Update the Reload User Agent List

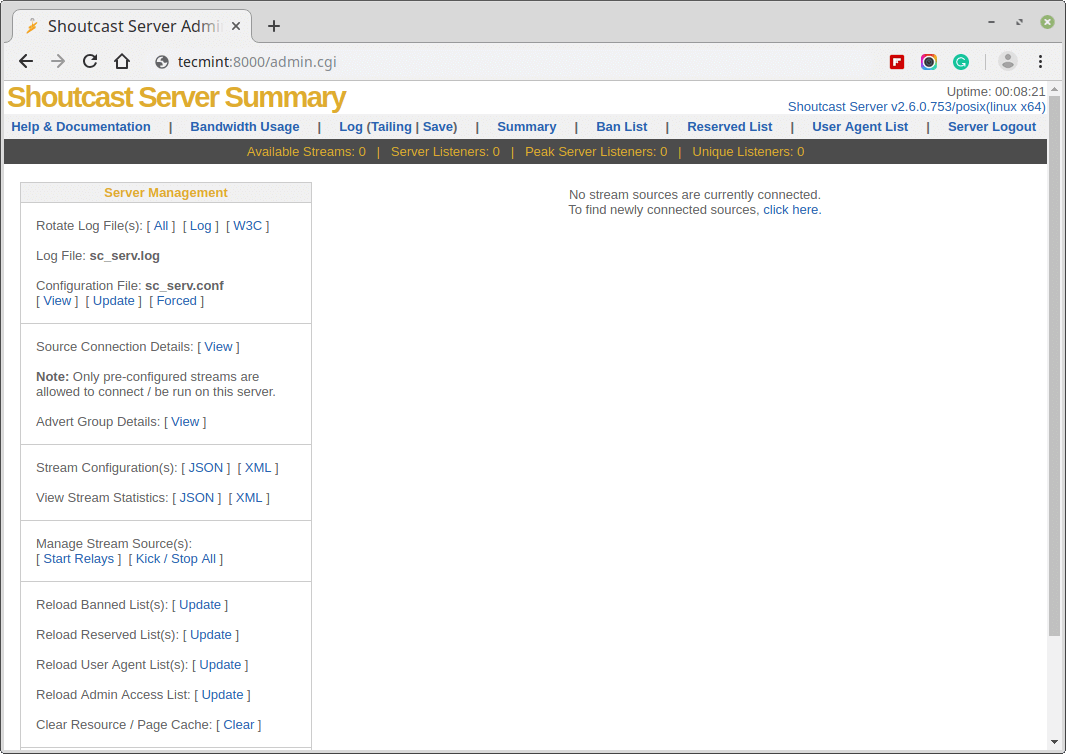coord(220,665)
